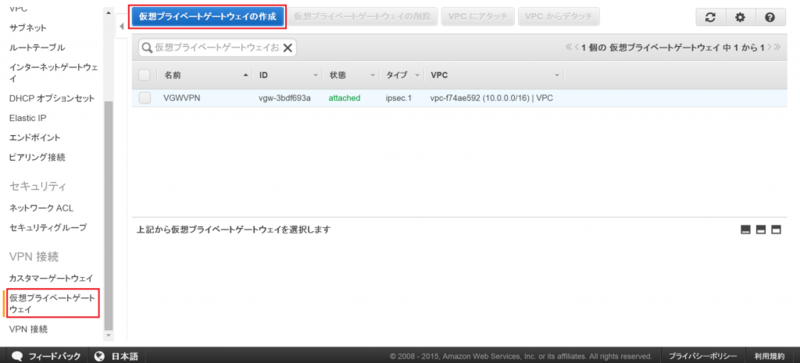Open セキュリティグループ in the sidebar

(48, 228)
